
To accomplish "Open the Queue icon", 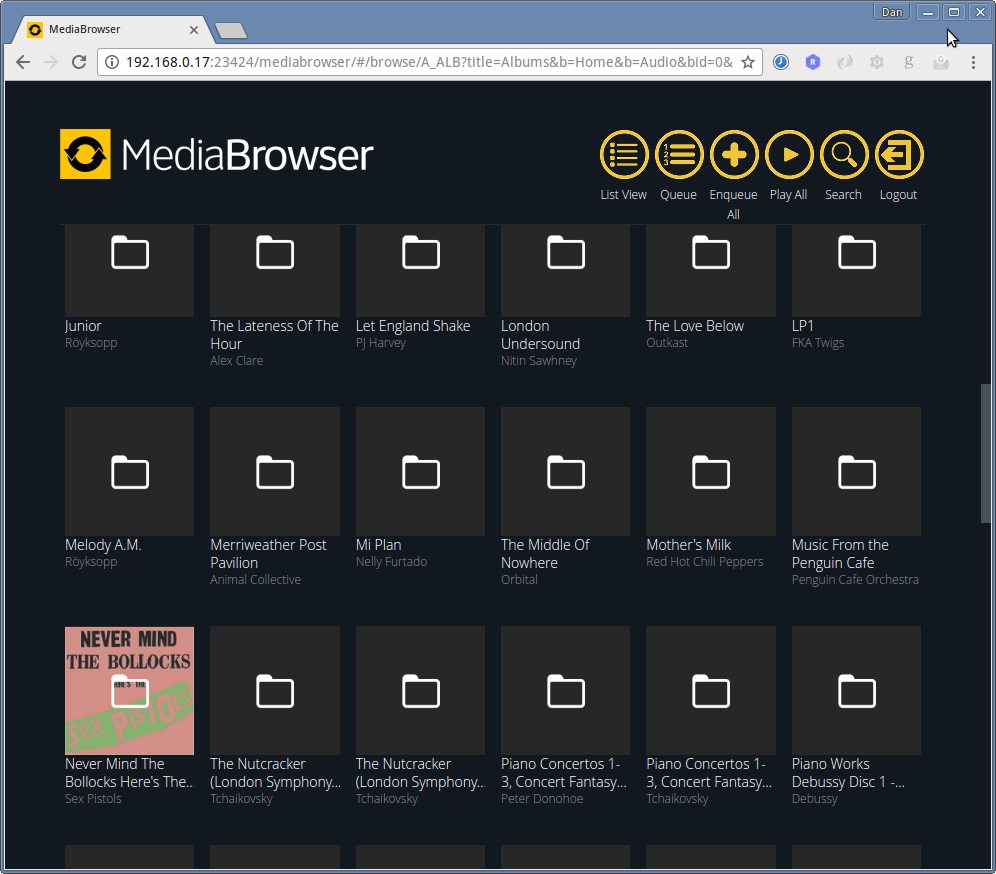I will pos(678,154).
